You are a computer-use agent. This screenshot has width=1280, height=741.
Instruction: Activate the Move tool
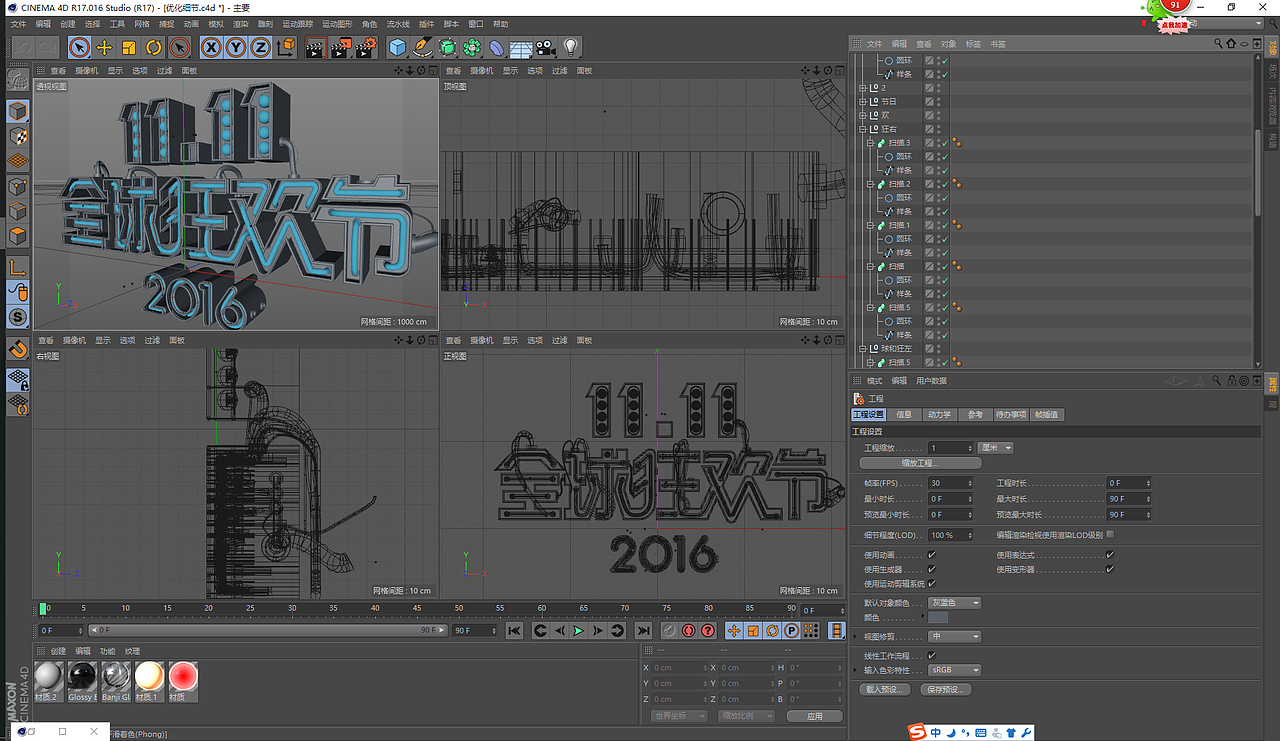104,47
